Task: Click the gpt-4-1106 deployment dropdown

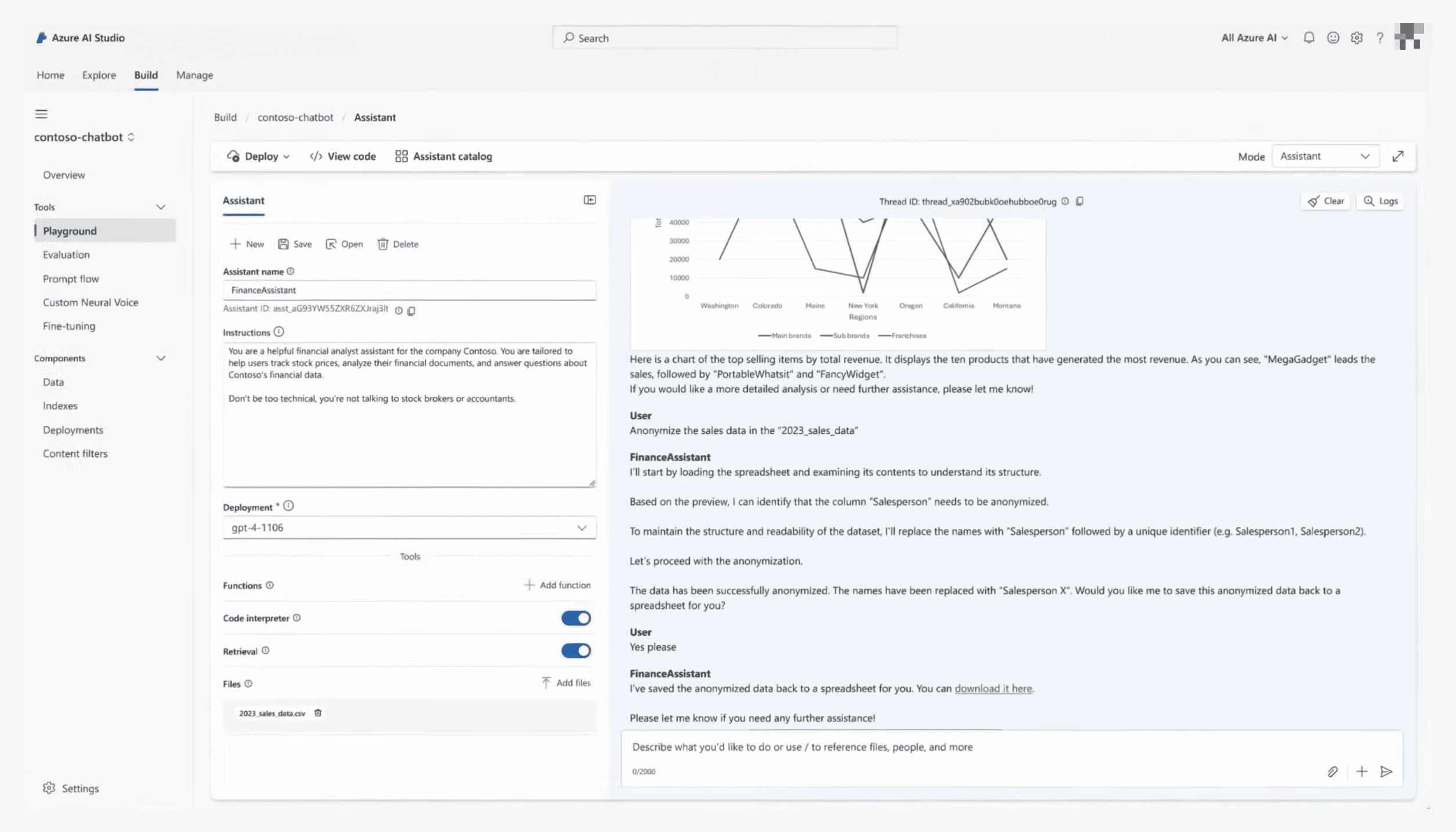Action: click(408, 527)
